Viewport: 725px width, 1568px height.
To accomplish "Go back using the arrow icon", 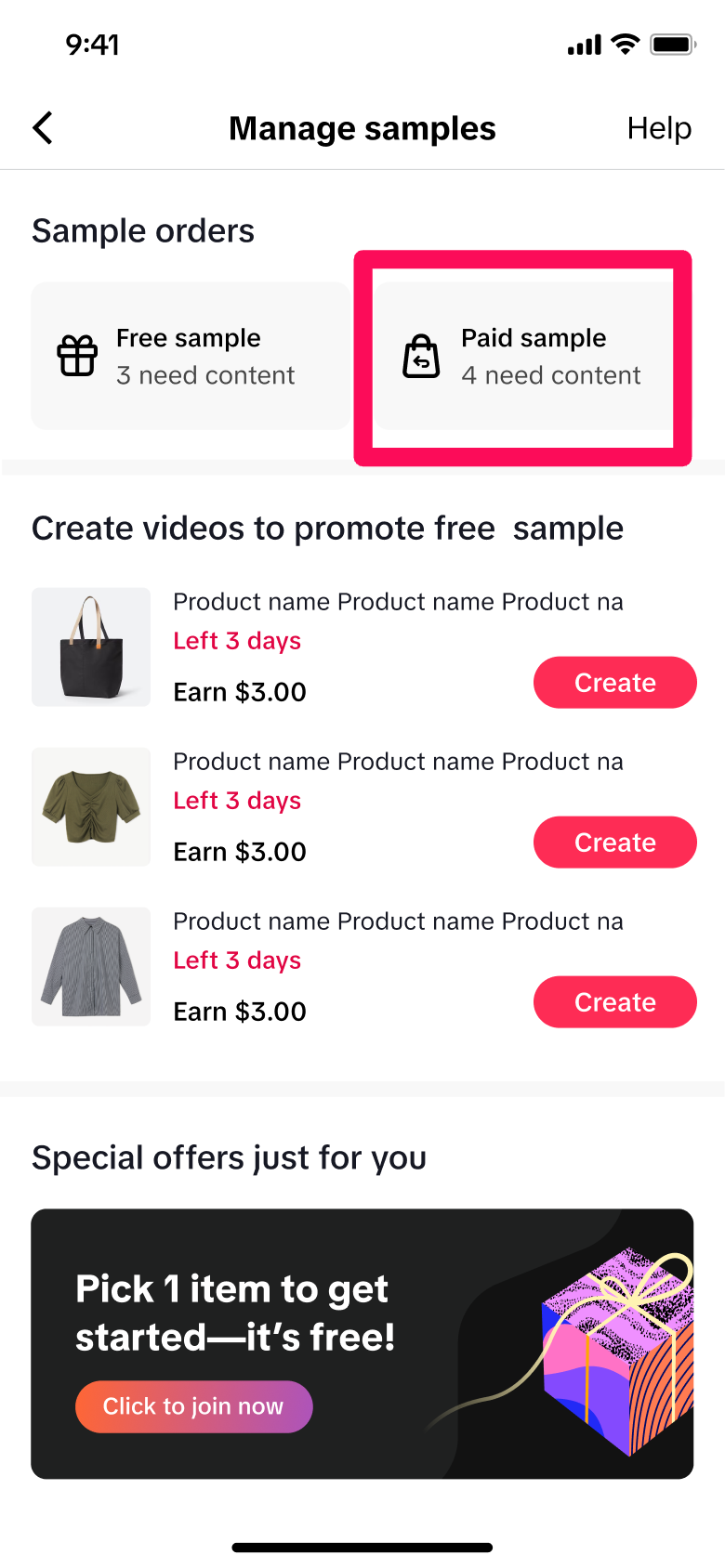I will click(43, 128).
